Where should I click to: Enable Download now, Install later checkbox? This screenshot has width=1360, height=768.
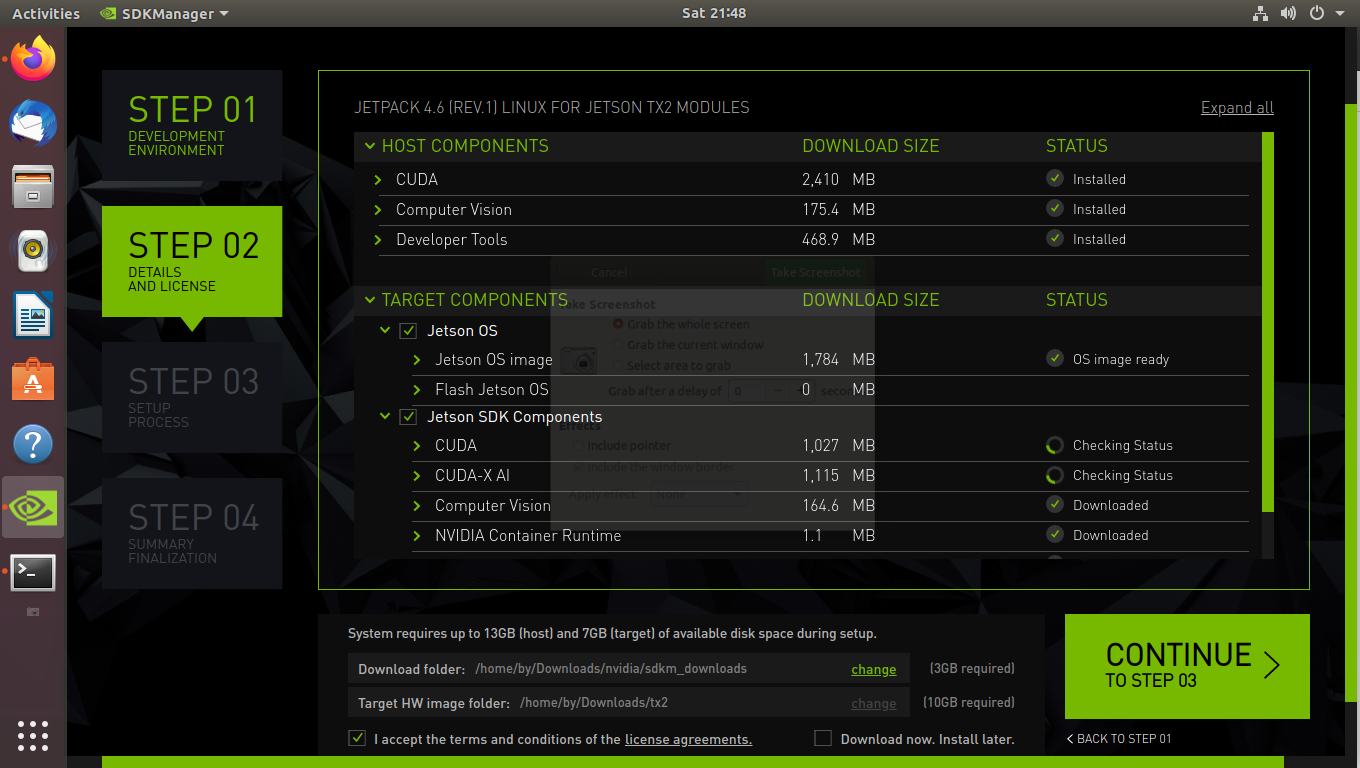coord(823,738)
